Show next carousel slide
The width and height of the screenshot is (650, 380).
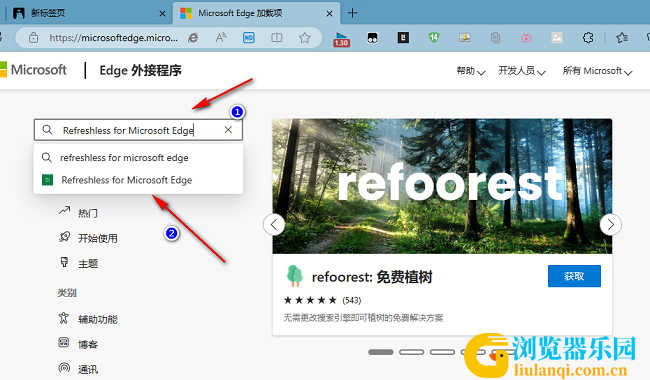611,225
